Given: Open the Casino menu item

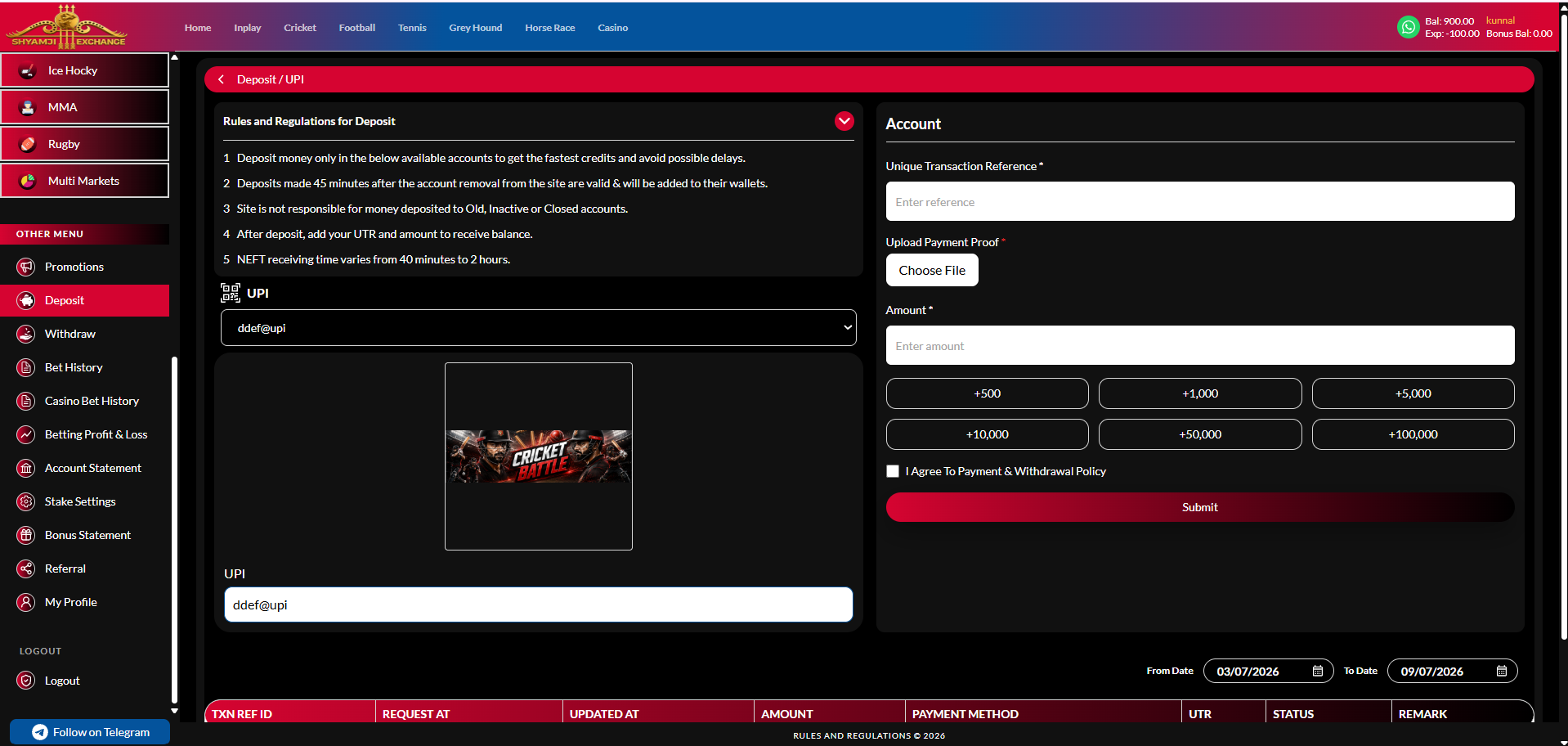Looking at the screenshot, I should tap(612, 28).
